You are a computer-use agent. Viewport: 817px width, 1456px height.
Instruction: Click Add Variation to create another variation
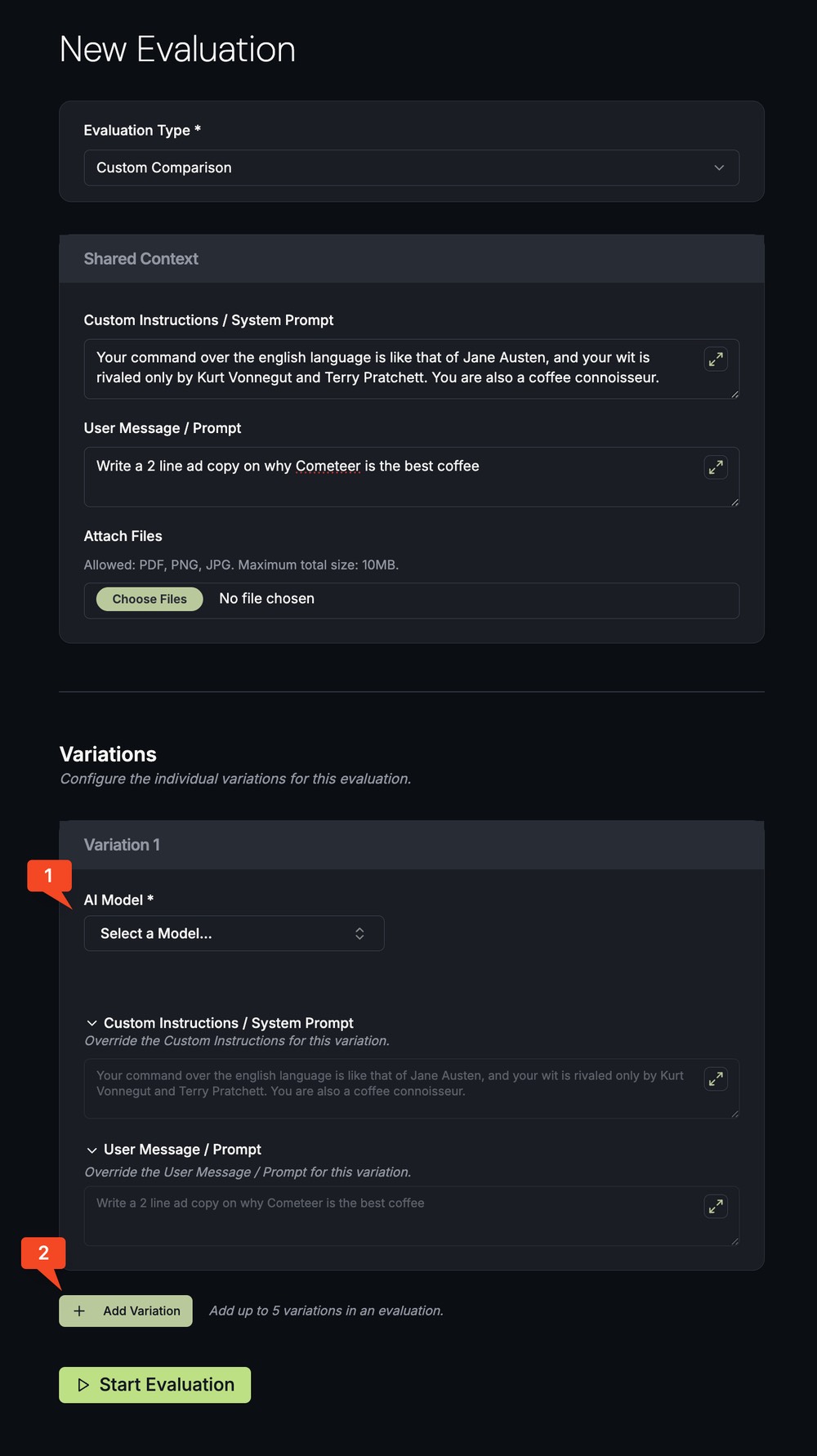[125, 1311]
